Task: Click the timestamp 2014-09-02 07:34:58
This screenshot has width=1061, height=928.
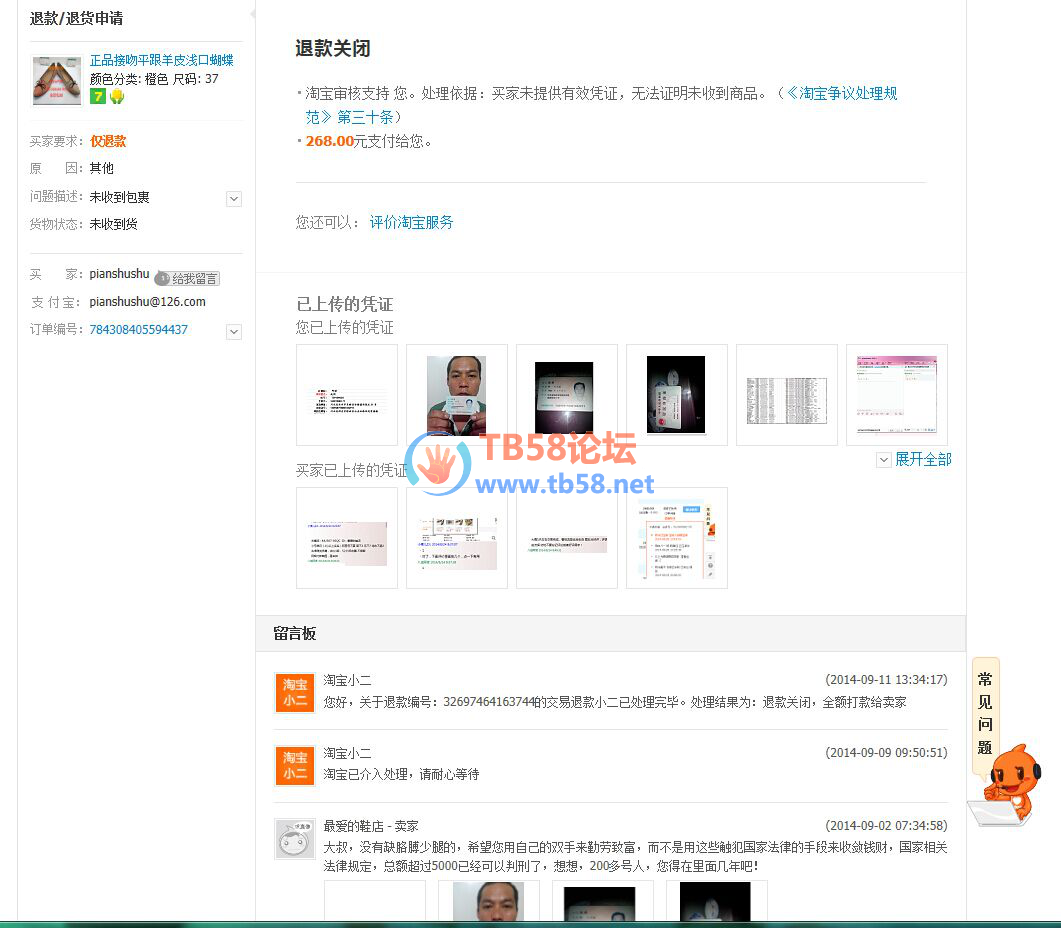Action: [x=886, y=826]
